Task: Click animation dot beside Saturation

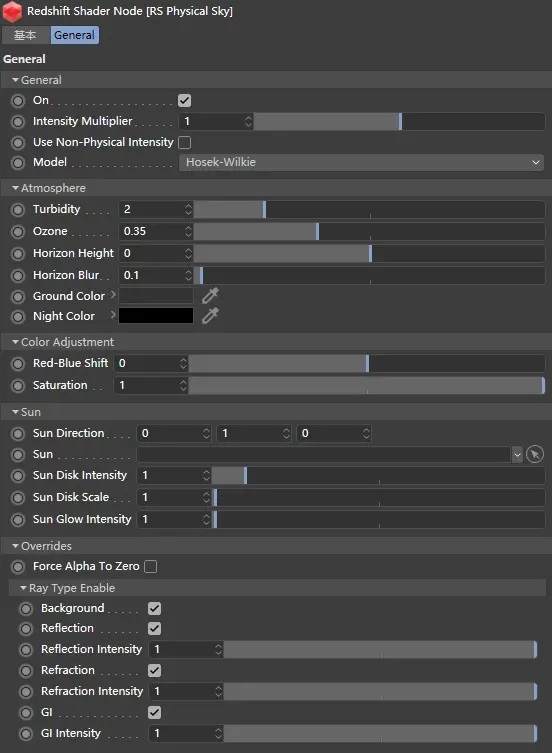Action: point(18,386)
